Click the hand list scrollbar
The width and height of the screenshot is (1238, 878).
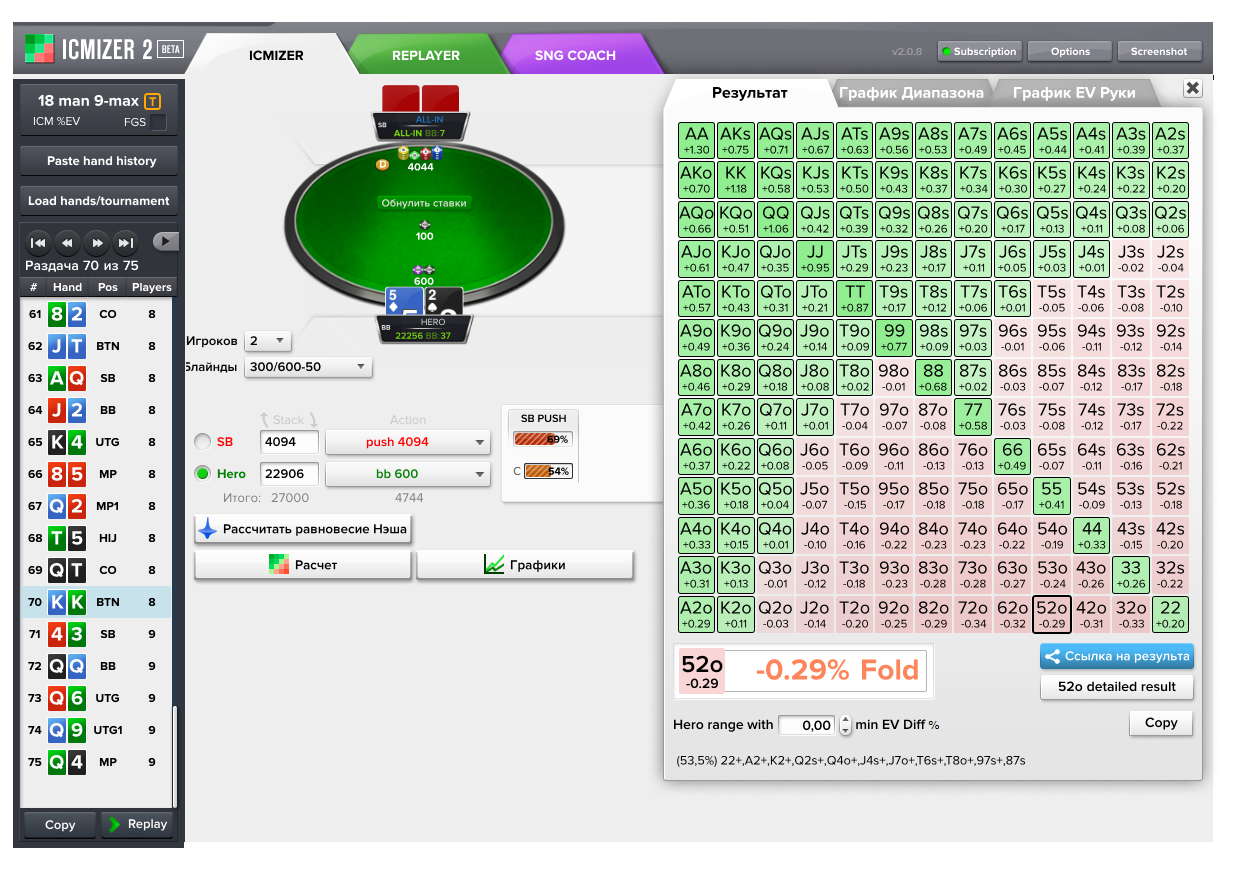pyautogui.click(x=175, y=757)
